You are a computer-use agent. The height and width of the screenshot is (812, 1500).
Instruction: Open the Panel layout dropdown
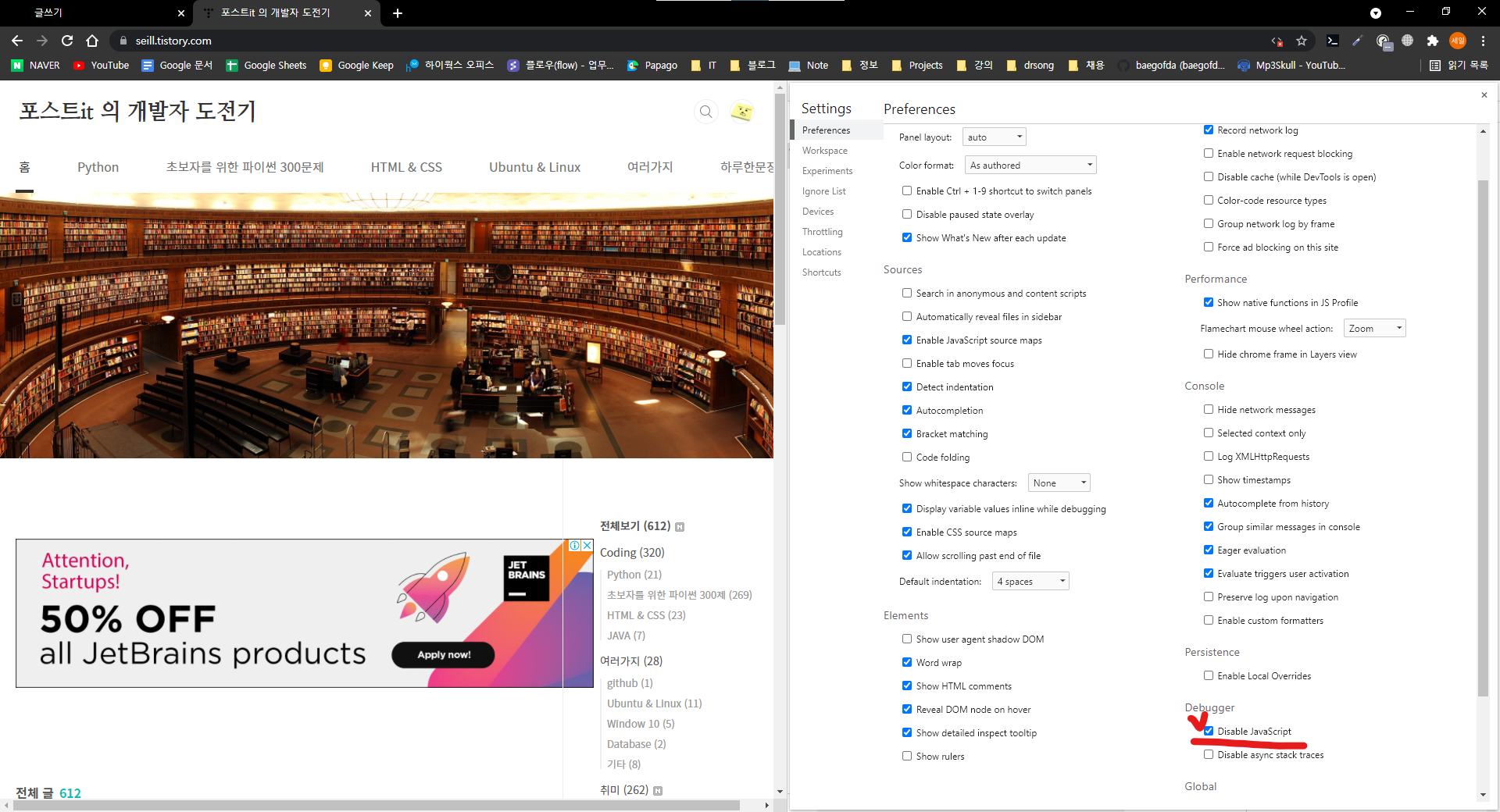click(994, 137)
